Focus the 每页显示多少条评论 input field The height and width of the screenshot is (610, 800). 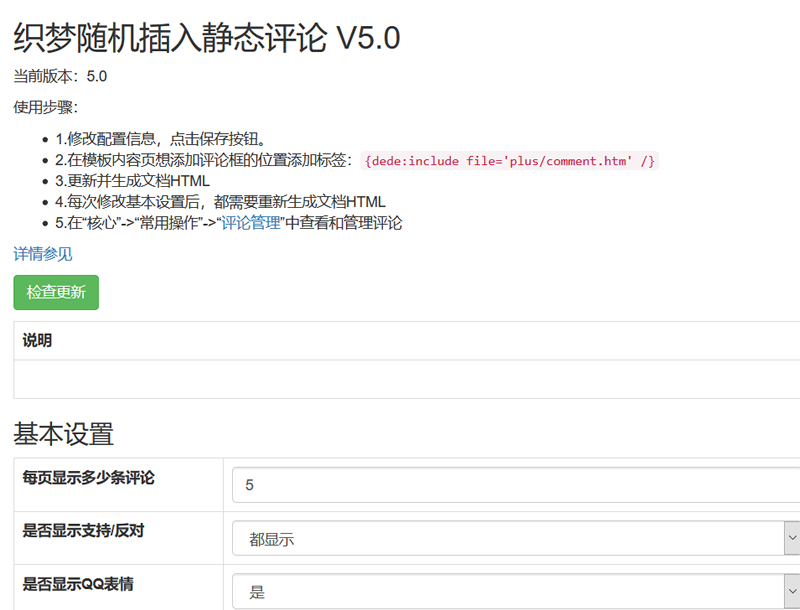pos(515,485)
